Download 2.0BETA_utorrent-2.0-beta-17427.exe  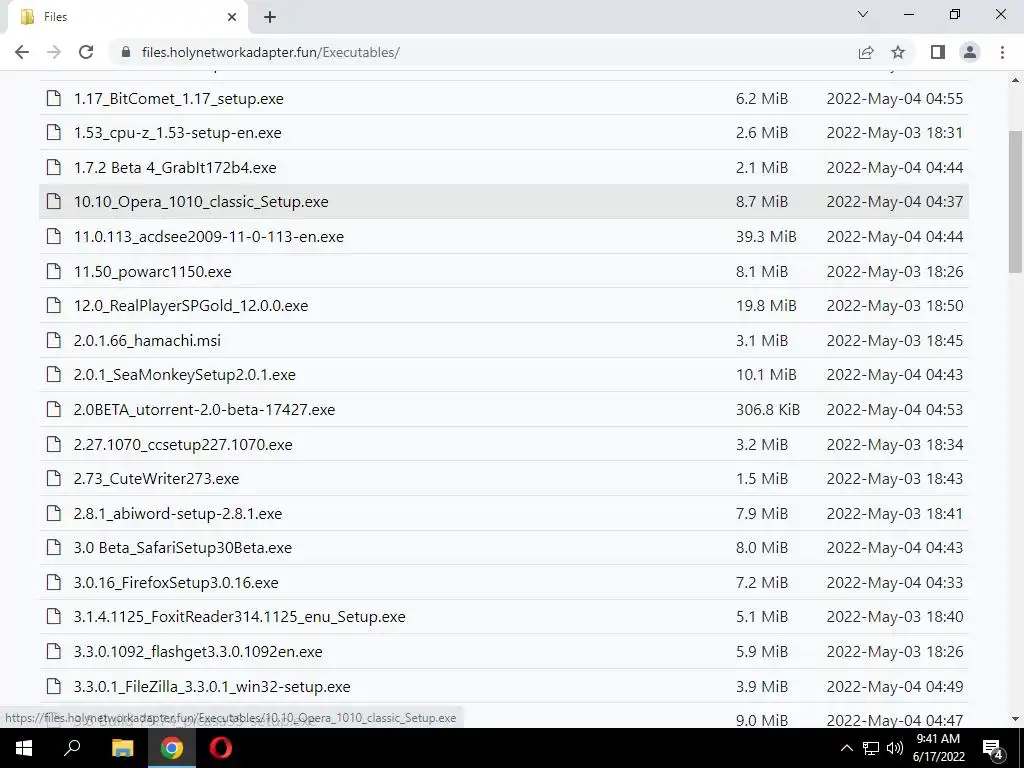click(x=204, y=410)
